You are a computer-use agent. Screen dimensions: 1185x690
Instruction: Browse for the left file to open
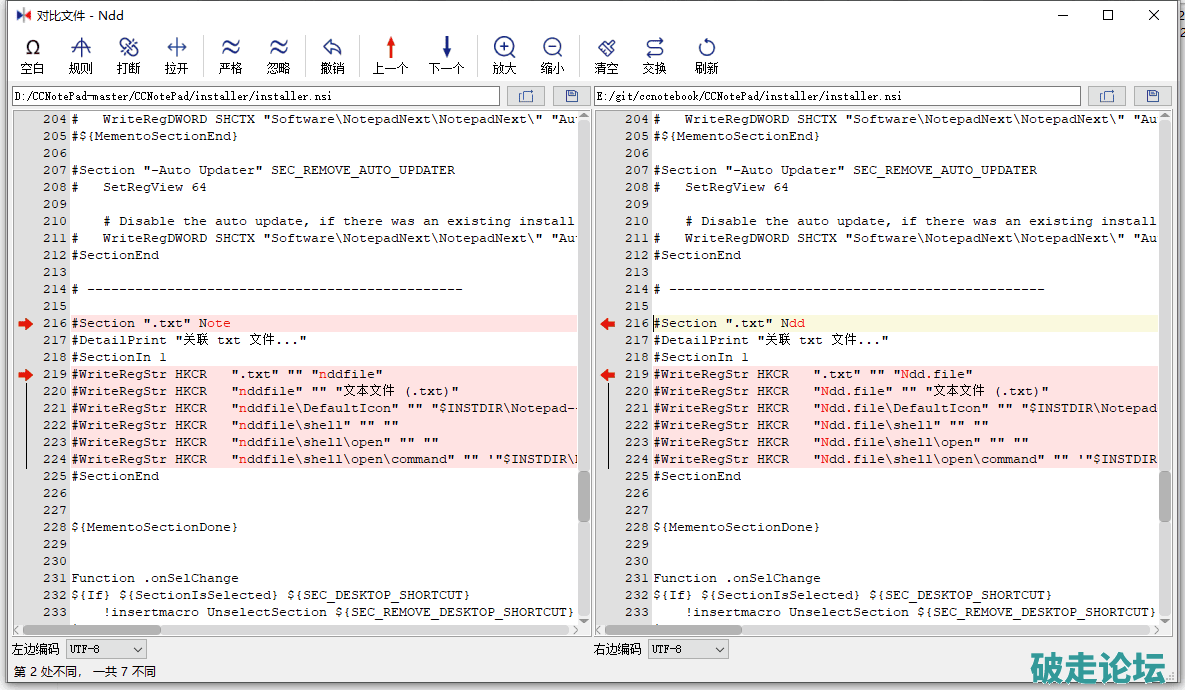pyautogui.click(x=526, y=96)
